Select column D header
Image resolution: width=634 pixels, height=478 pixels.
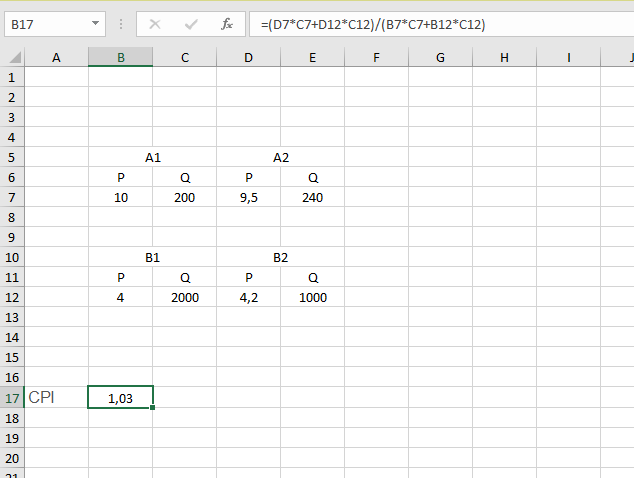point(248,58)
